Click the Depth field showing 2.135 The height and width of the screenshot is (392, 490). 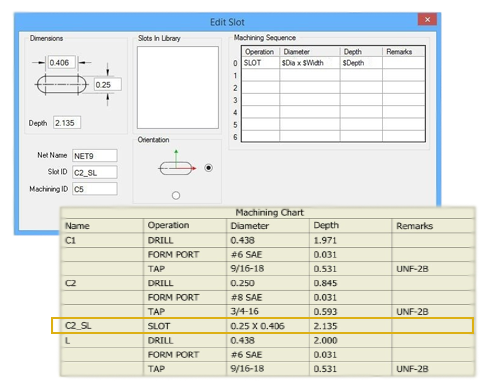pyautogui.click(x=67, y=123)
